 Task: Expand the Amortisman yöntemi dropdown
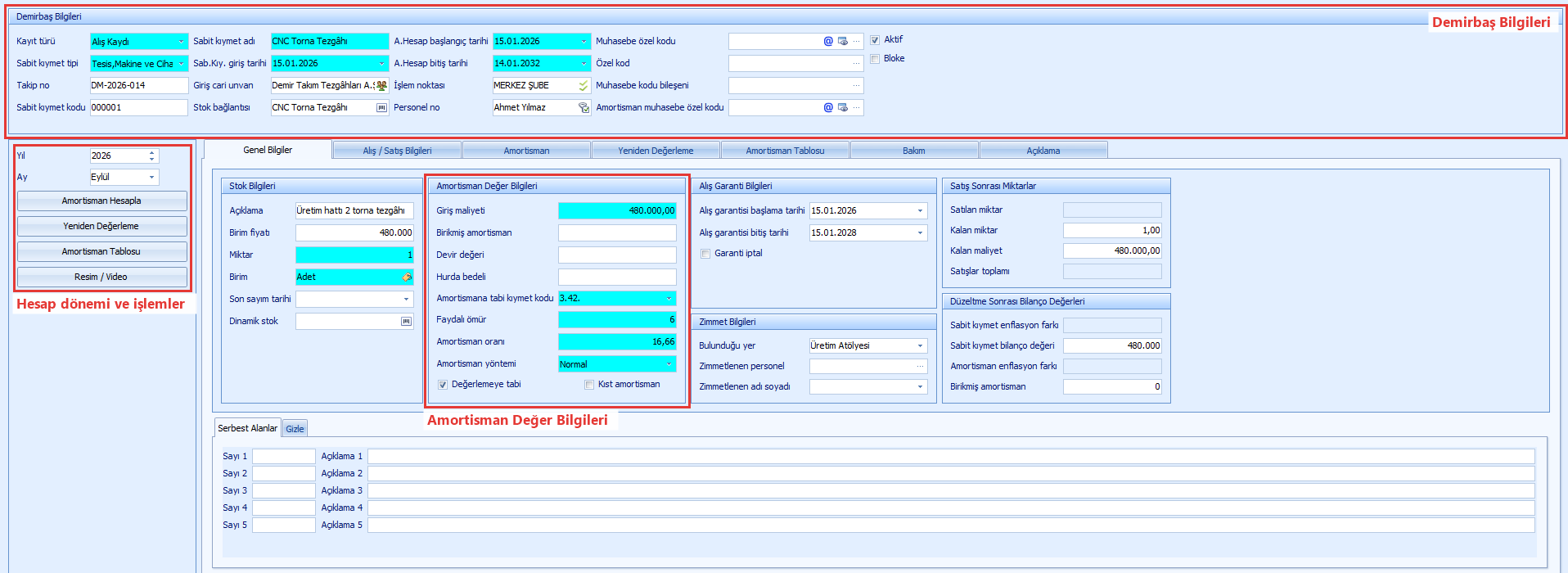pos(669,364)
